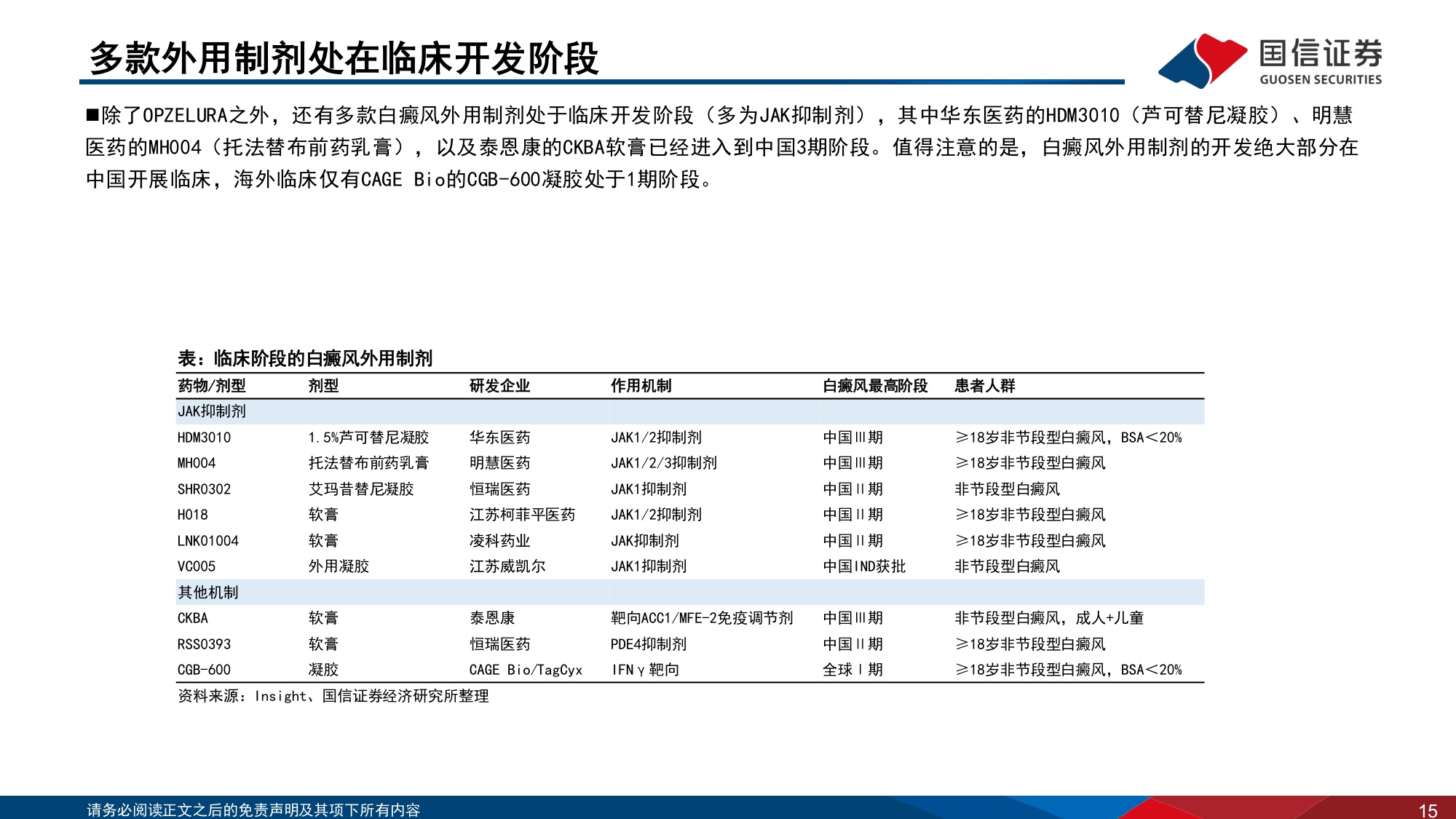
Task: Click the 患者人群 column header
Action: [x=984, y=386]
